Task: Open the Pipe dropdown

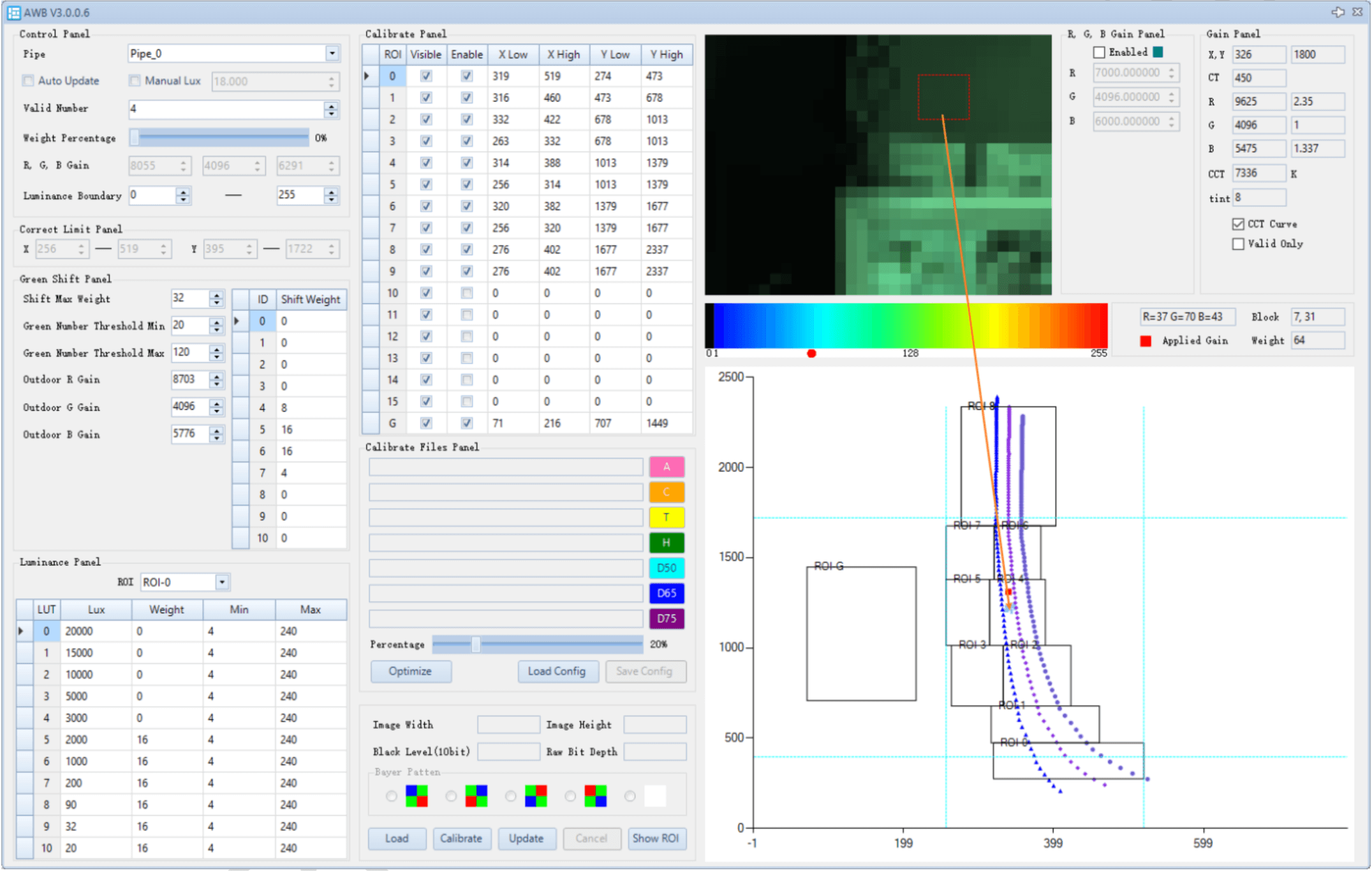Action: [332, 54]
